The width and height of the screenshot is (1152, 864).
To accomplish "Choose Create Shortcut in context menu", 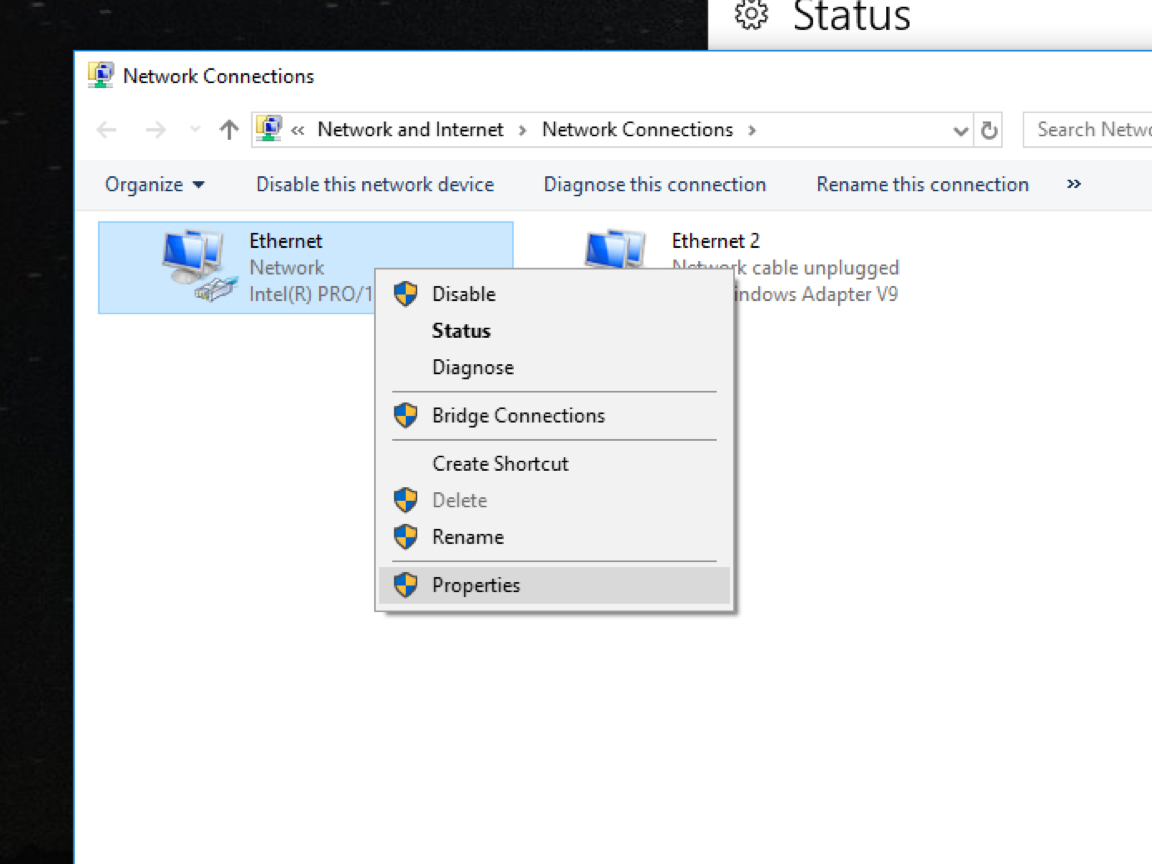I will (554, 464).
